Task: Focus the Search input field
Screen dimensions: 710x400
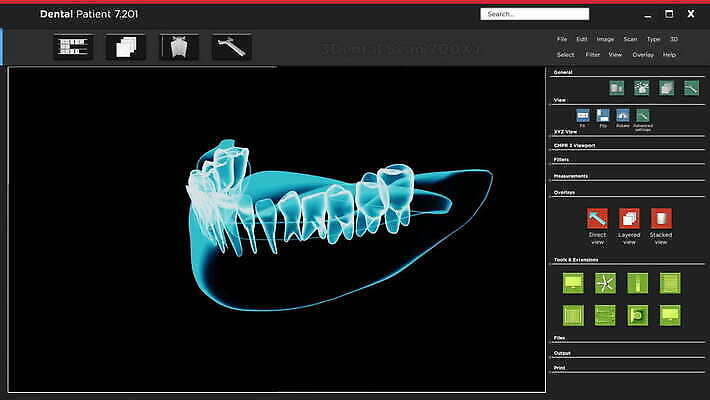Action: point(535,14)
